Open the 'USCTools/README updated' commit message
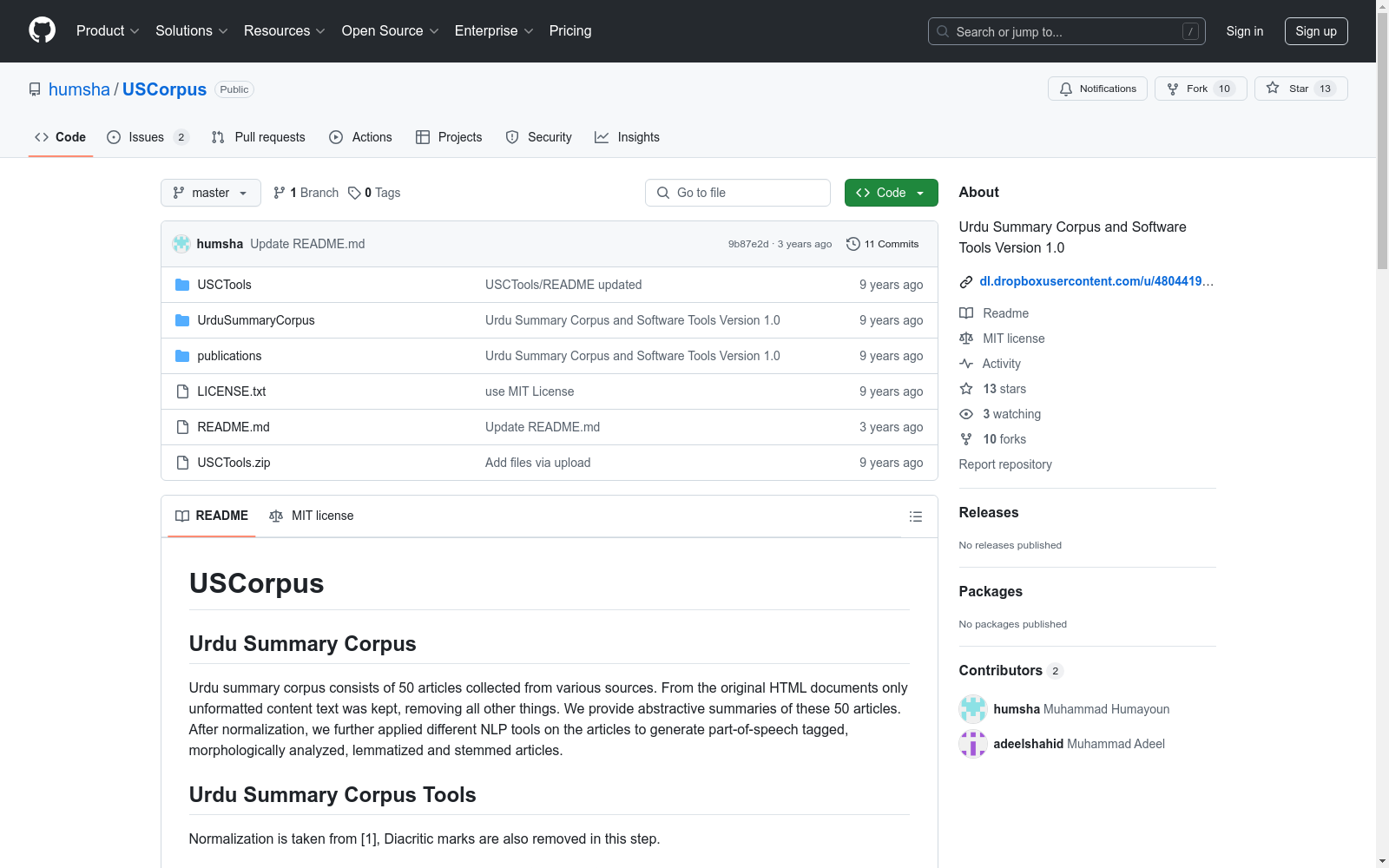The width and height of the screenshot is (1389, 868). click(x=563, y=285)
